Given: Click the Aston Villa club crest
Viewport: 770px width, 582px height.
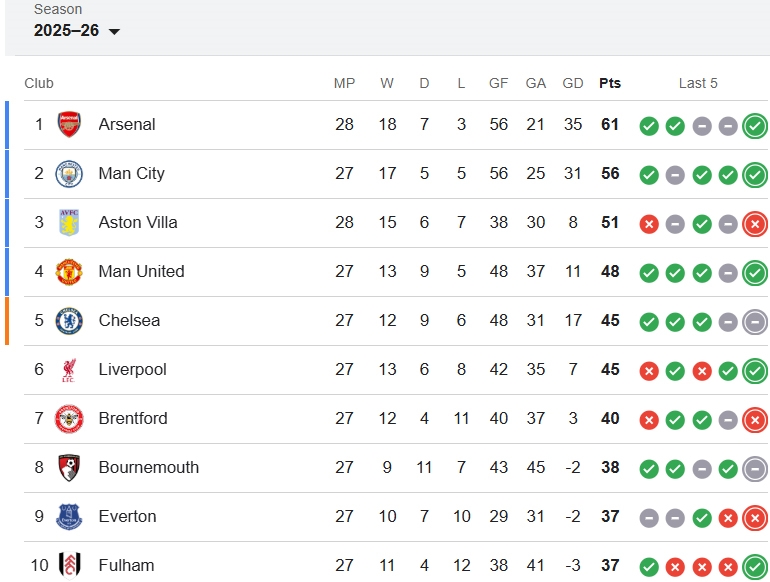Looking at the screenshot, I should point(69,223).
